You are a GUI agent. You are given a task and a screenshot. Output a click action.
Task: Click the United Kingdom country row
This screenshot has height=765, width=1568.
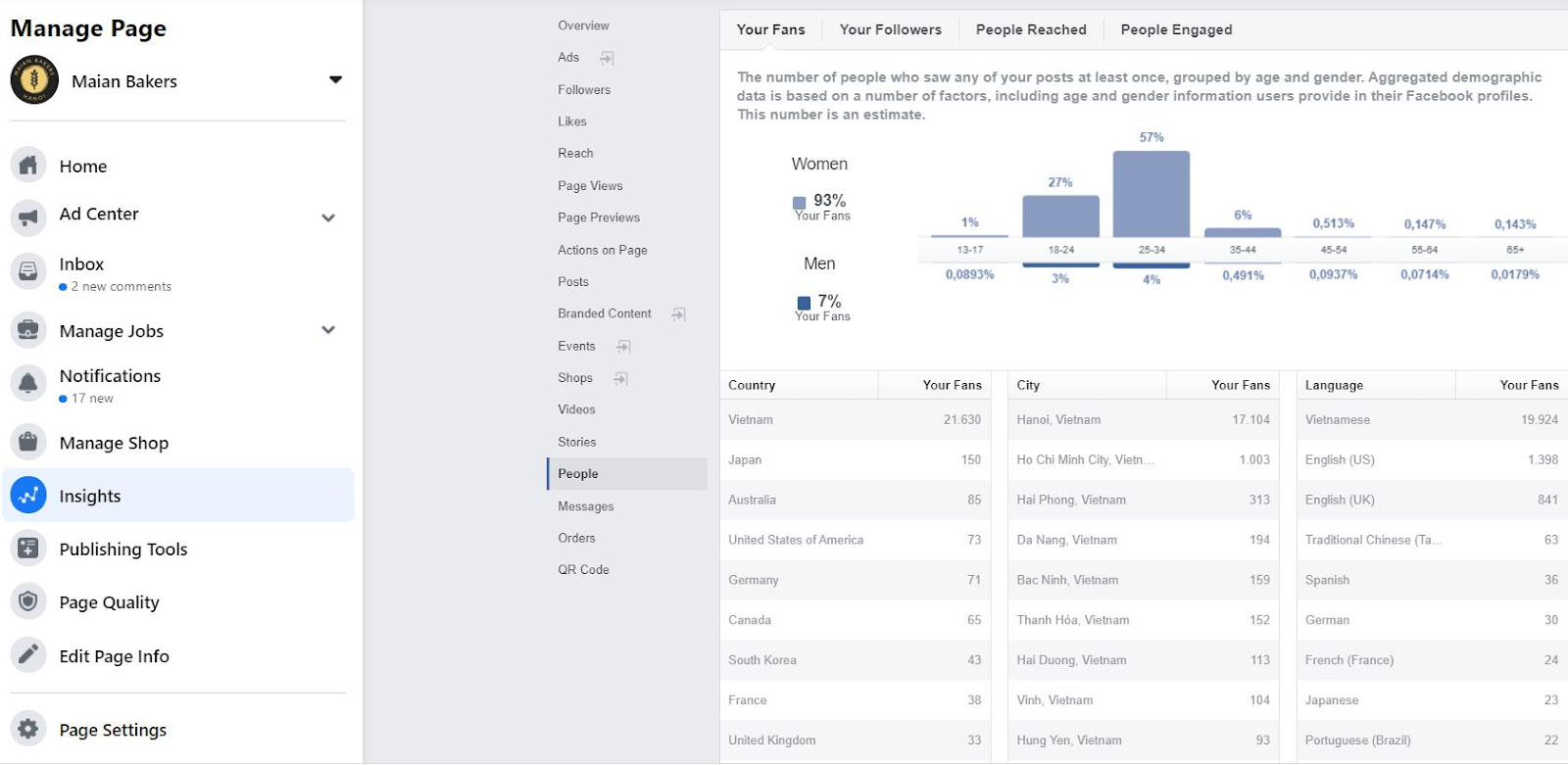(856, 741)
